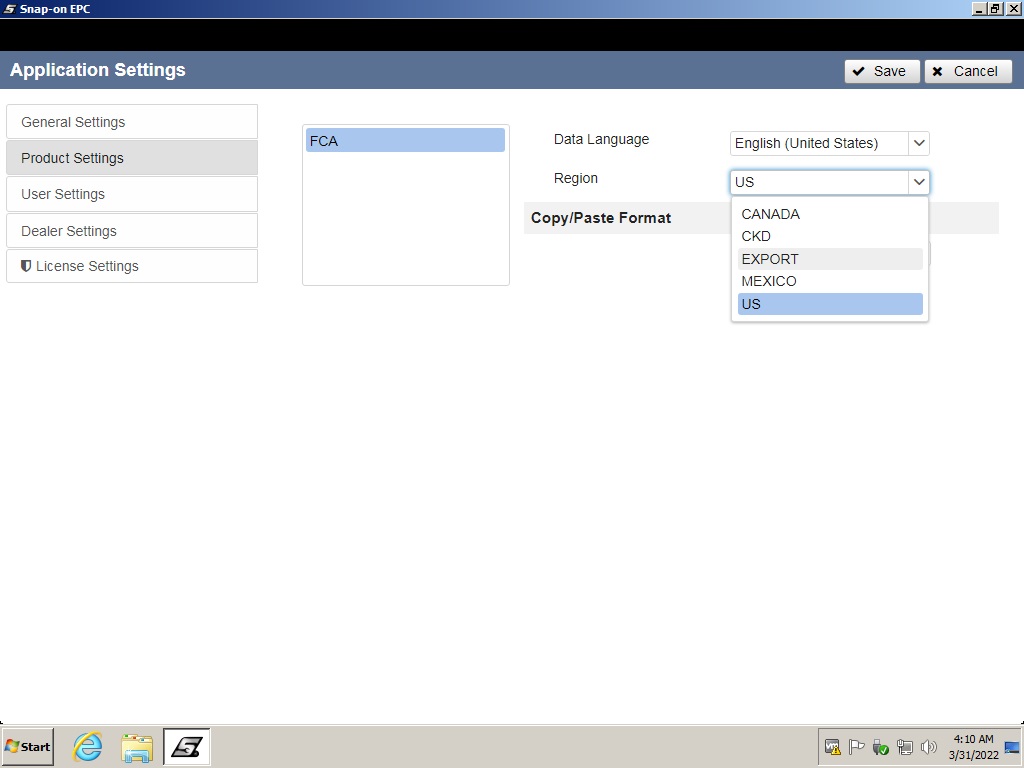Choose MEXICO from the Region list

point(830,281)
